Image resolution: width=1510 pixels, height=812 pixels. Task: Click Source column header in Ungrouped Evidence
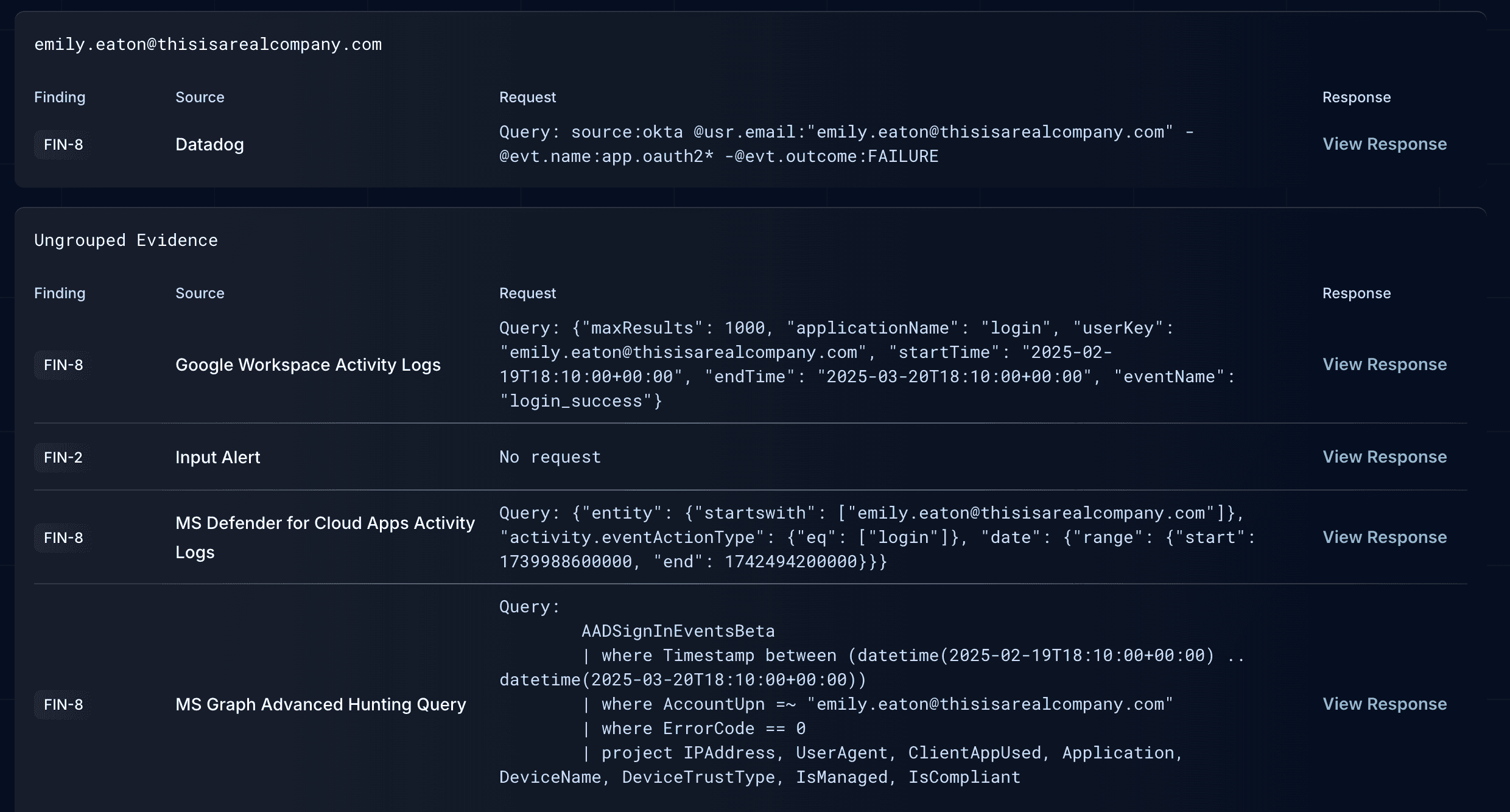coord(200,293)
